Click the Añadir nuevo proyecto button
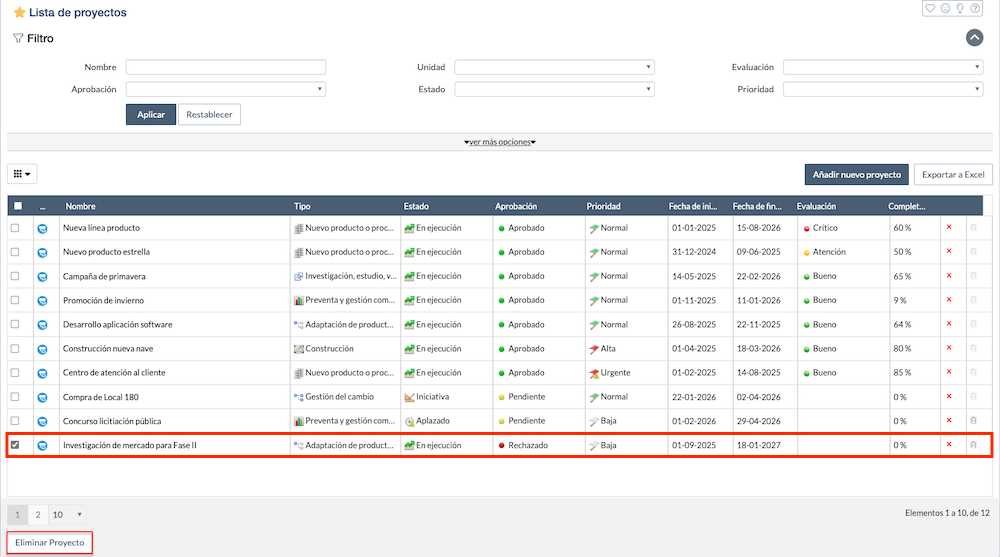Viewport: 1000px width, 557px height. point(856,174)
